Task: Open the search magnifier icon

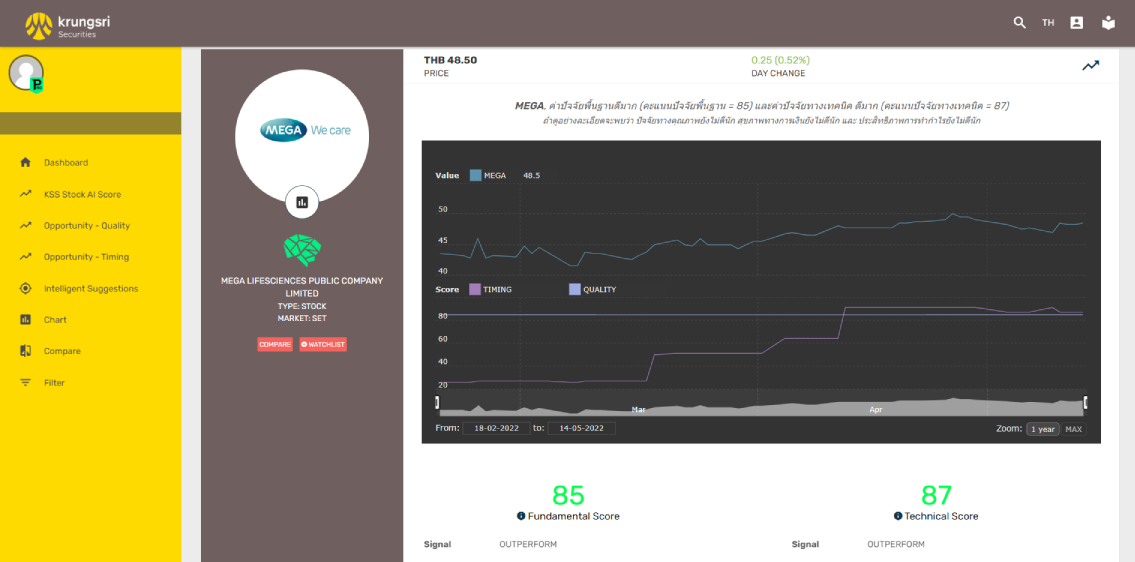Action: pyautogui.click(x=1019, y=22)
